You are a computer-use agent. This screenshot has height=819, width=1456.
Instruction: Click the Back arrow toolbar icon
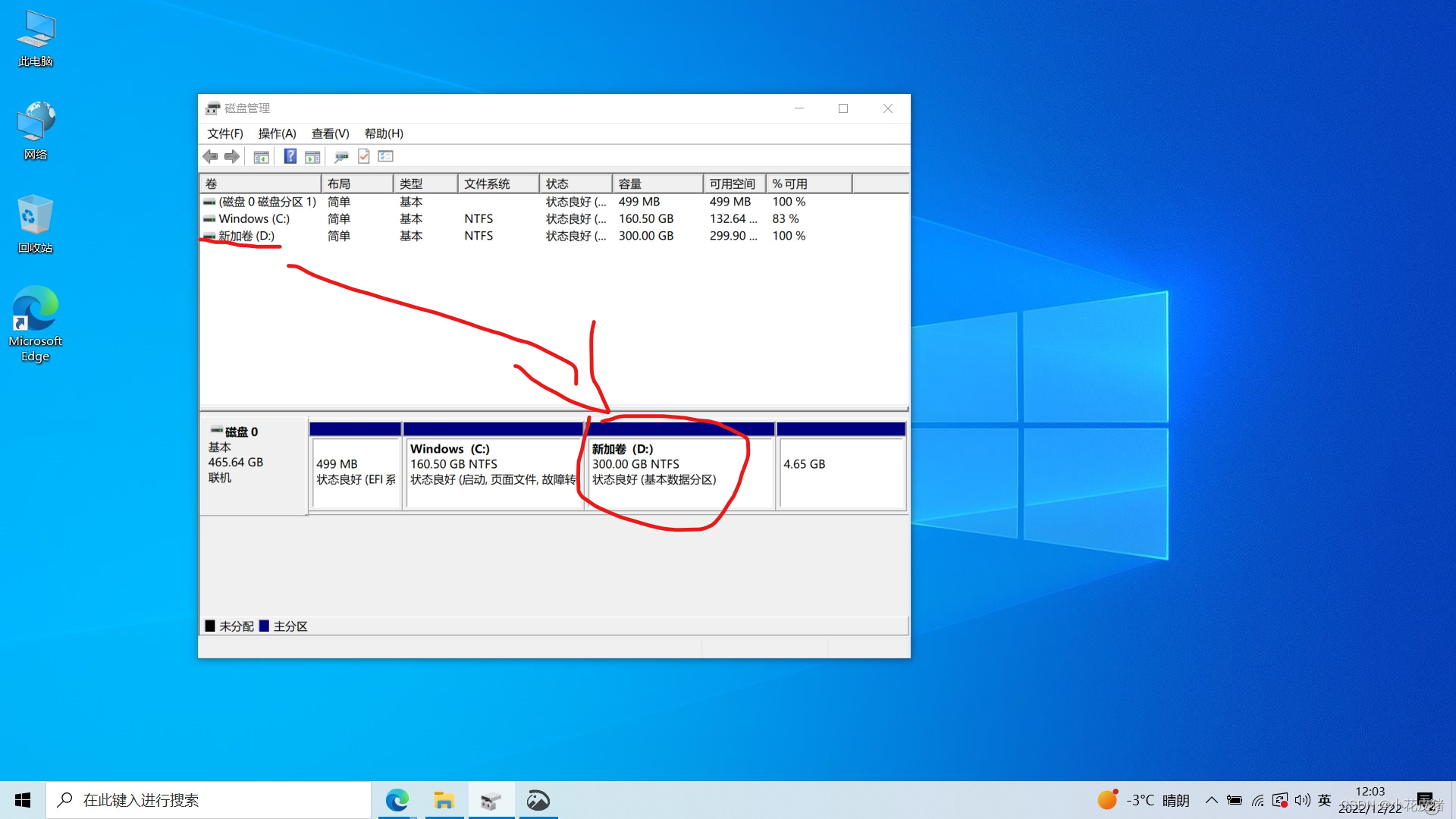[210, 156]
